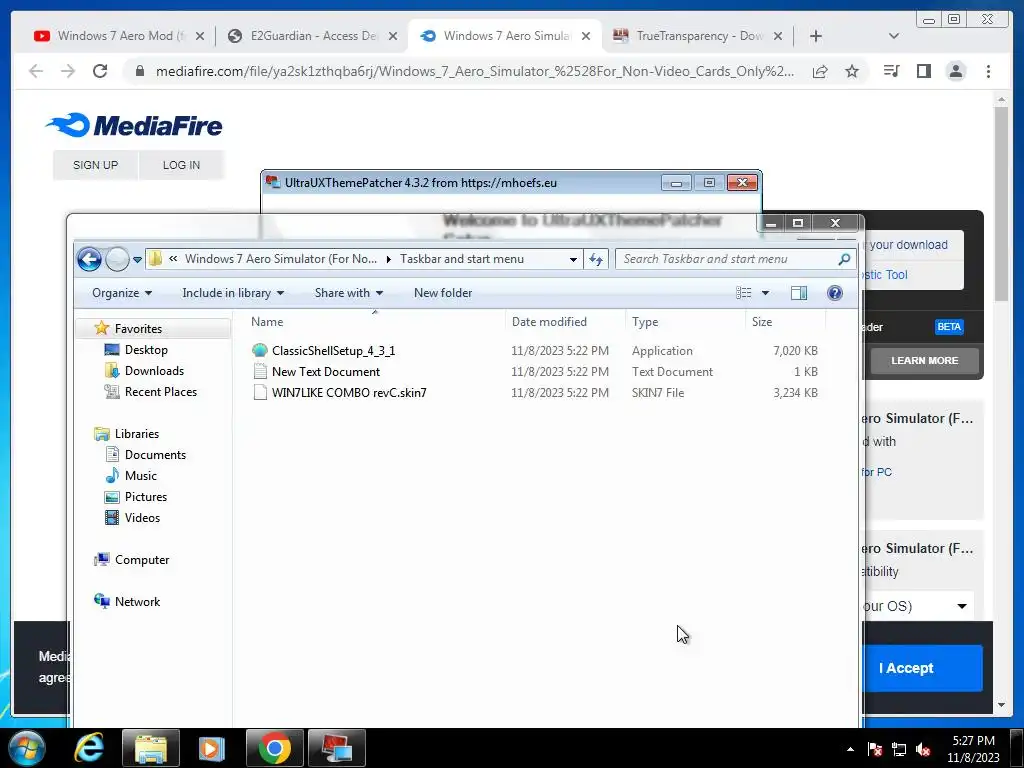
Task: Open Videos library
Action: click(142, 518)
